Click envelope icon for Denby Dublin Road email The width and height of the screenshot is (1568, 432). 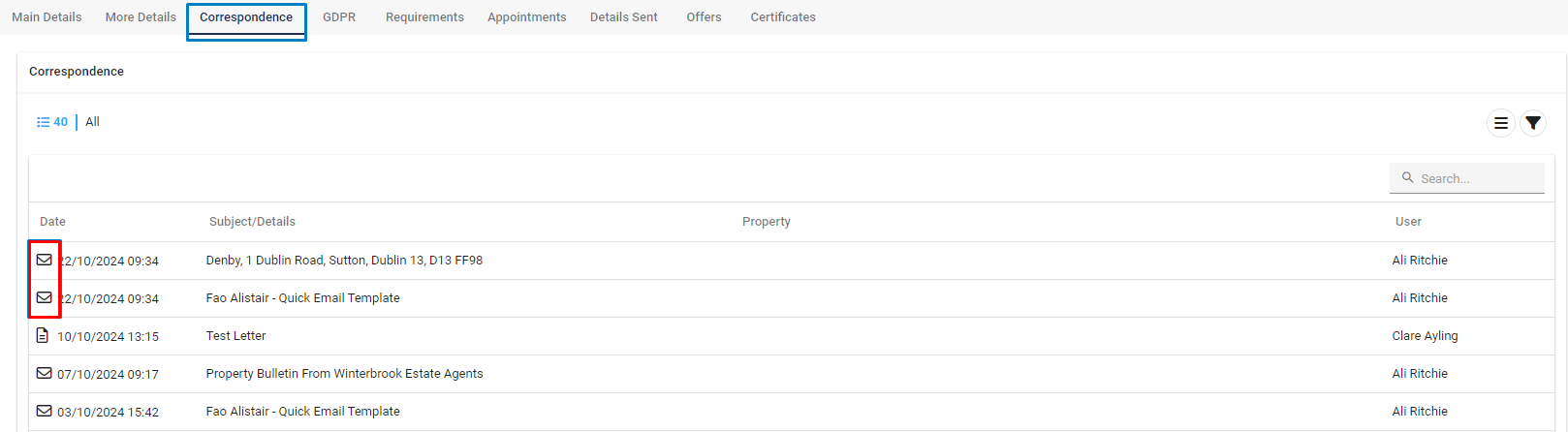click(45, 260)
